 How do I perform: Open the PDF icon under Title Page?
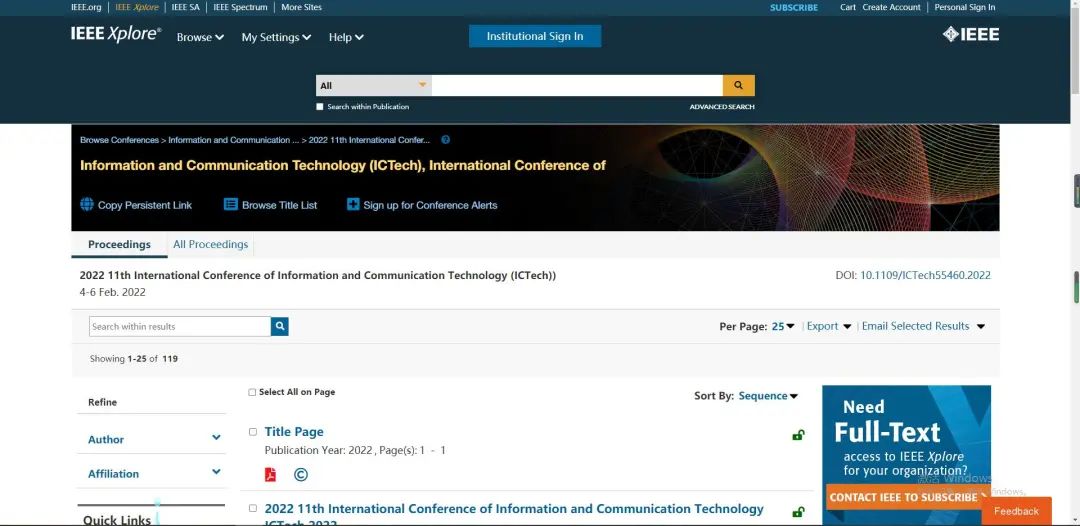coord(270,474)
